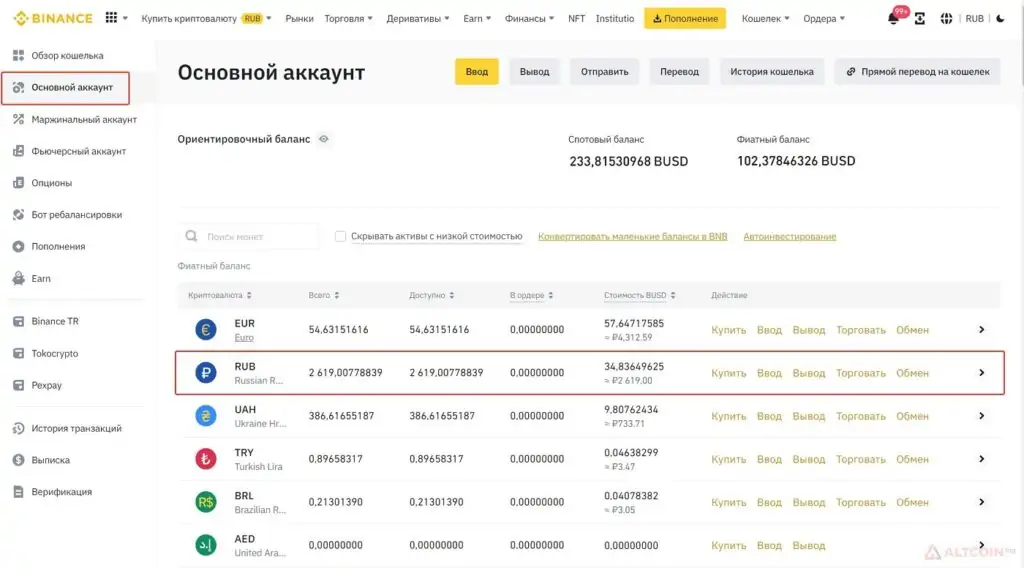
Task: Open Обзор кошелька in sidebar
Action: pyautogui.click(x=67, y=55)
